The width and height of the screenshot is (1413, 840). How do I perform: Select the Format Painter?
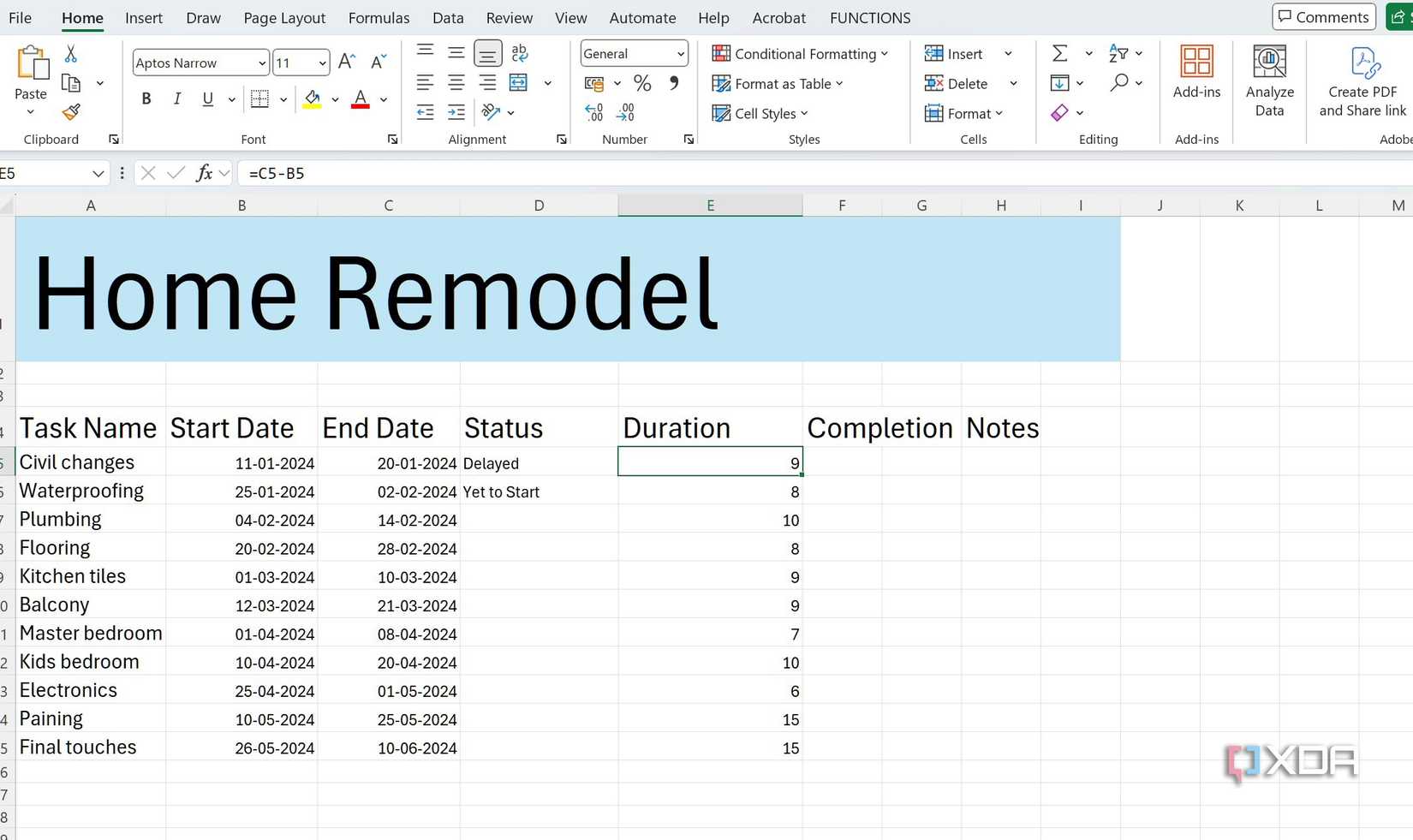(71, 112)
